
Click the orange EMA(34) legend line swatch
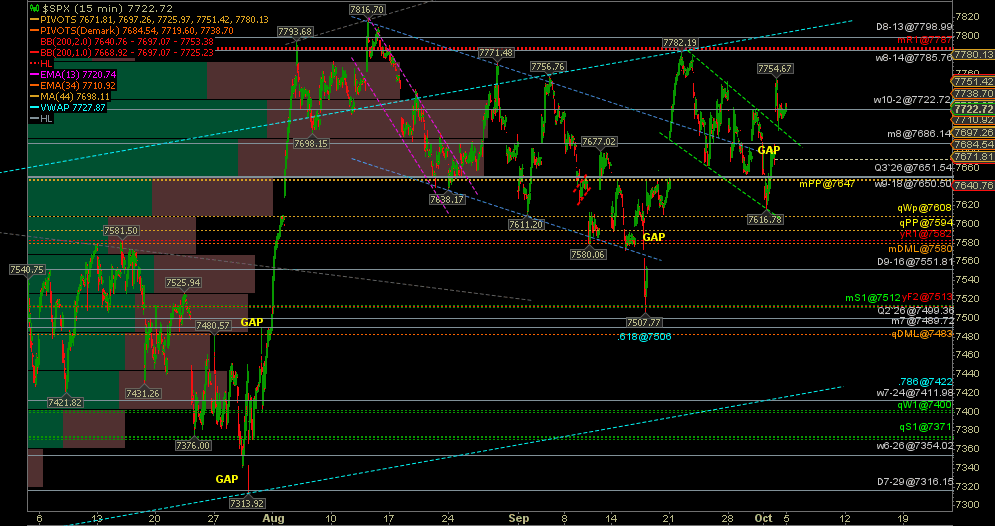tap(34, 85)
